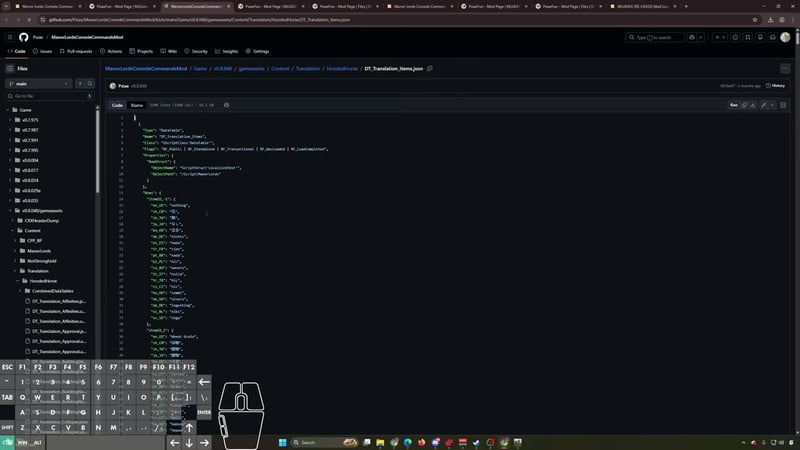The width and height of the screenshot is (800, 450).
Task: Click the add file plus icon
Action: coord(80,84)
